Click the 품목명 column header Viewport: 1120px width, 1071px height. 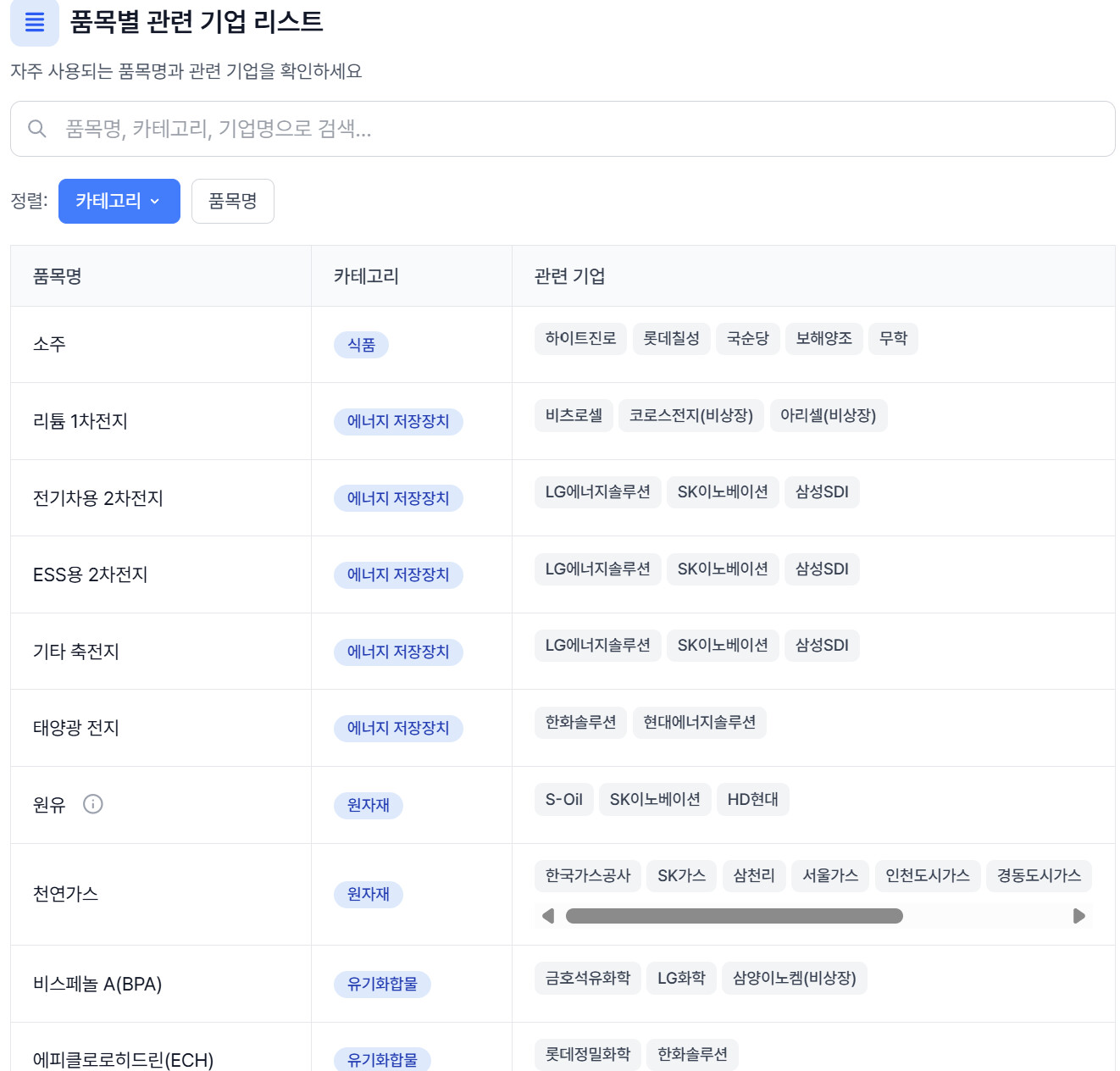[57, 276]
